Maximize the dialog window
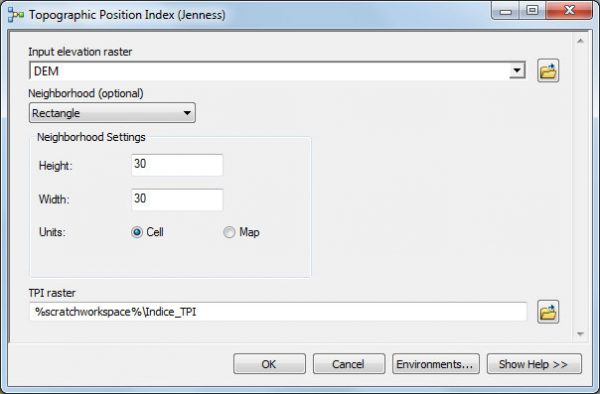This screenshot has width=600, height=394. pyautogui.click(x=532, y=11)
